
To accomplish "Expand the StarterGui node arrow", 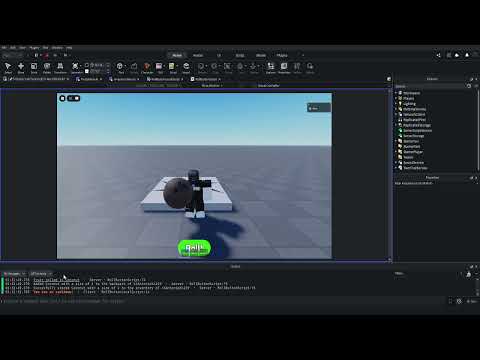I will coord(396,141).
